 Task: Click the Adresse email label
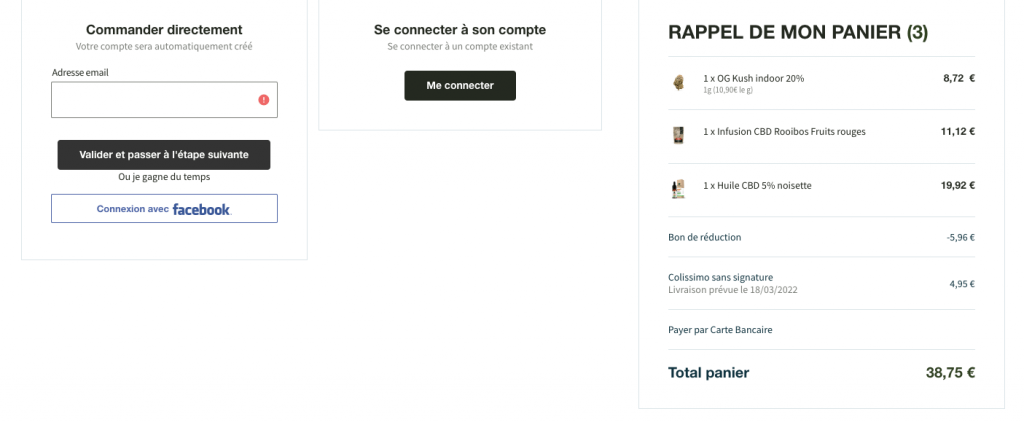[80, 73]
